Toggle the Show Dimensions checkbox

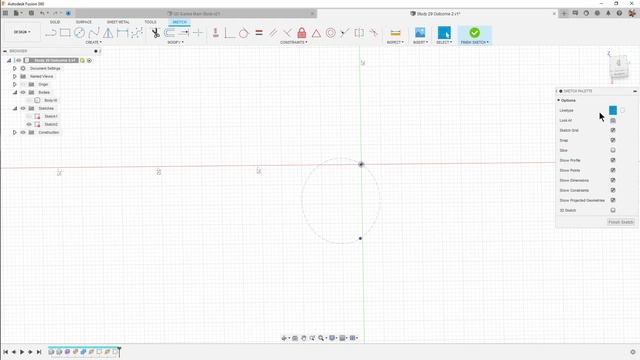coord(613,180)
